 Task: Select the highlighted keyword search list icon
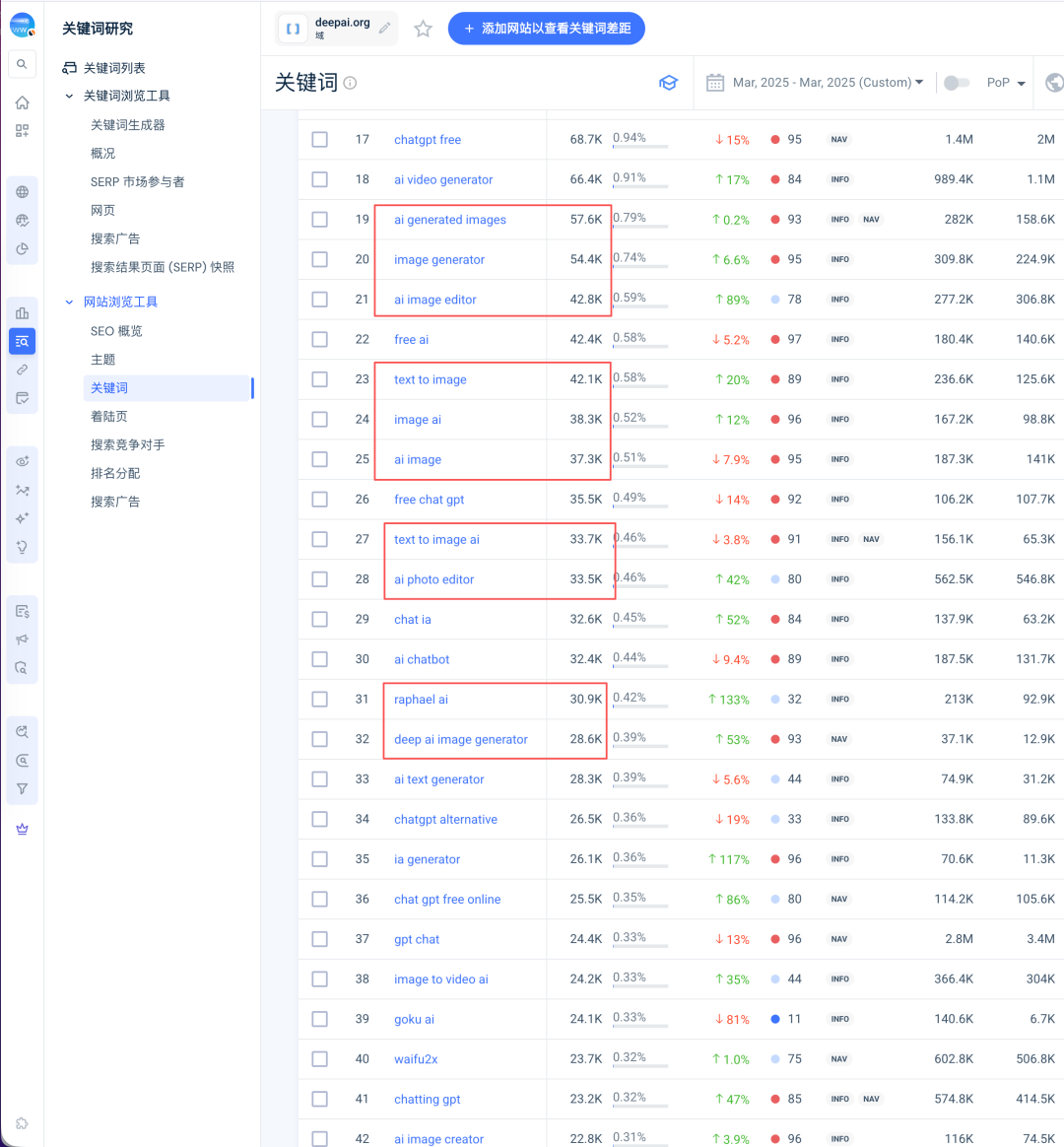pyautogui.click(x=22, y=342)
